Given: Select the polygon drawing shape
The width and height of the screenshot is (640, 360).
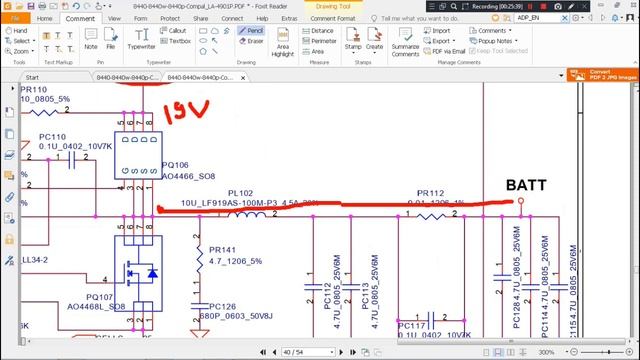Looking at the screenshot, I should coord(203,51).
